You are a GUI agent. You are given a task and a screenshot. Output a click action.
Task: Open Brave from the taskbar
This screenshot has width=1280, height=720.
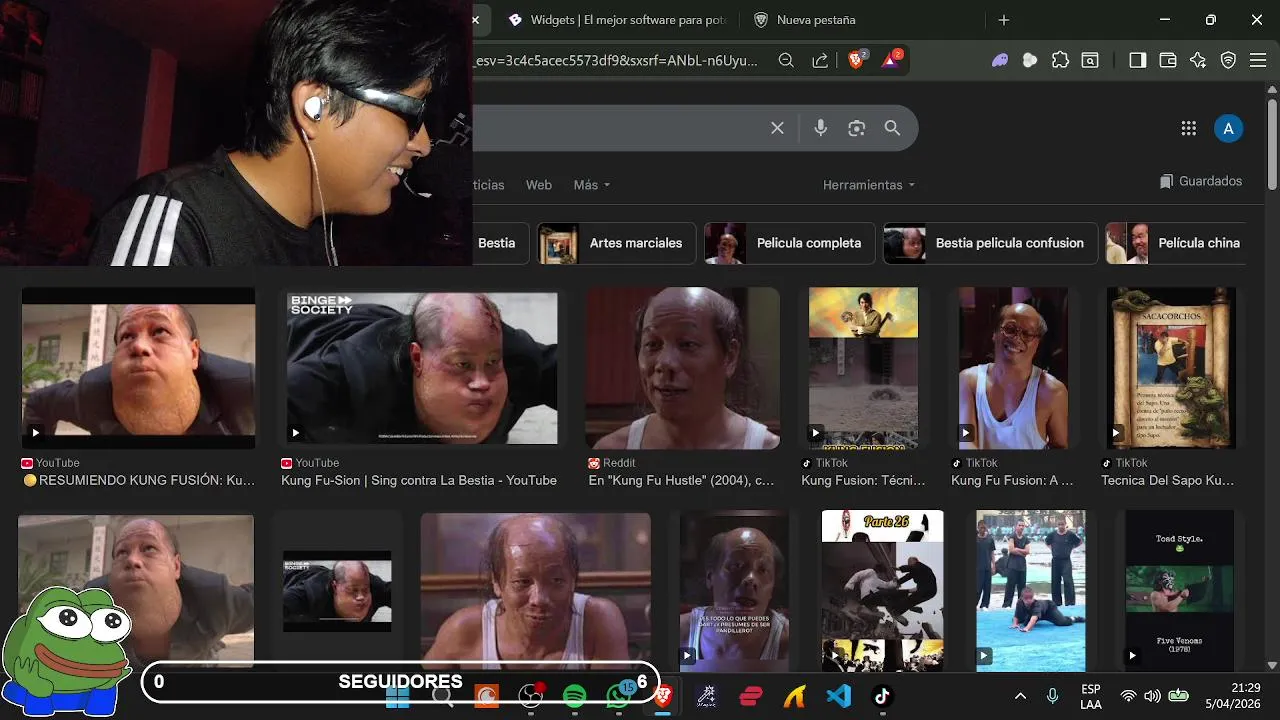pos(662,696)
